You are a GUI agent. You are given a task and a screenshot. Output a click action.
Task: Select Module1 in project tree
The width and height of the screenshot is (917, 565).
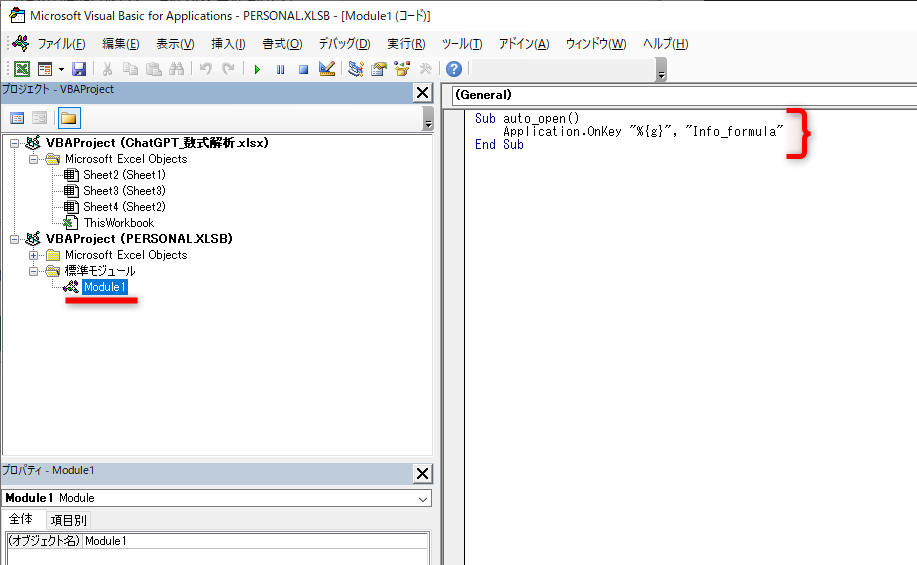[x=104, y=287]
